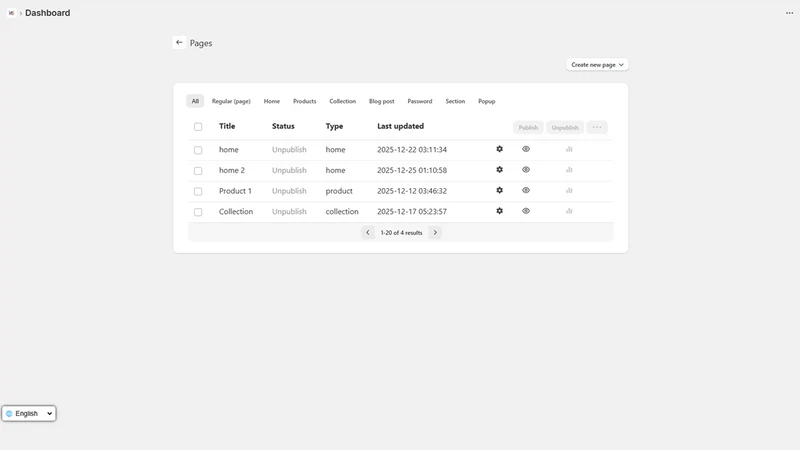Preview the home page with eye icon

(526, 149)
